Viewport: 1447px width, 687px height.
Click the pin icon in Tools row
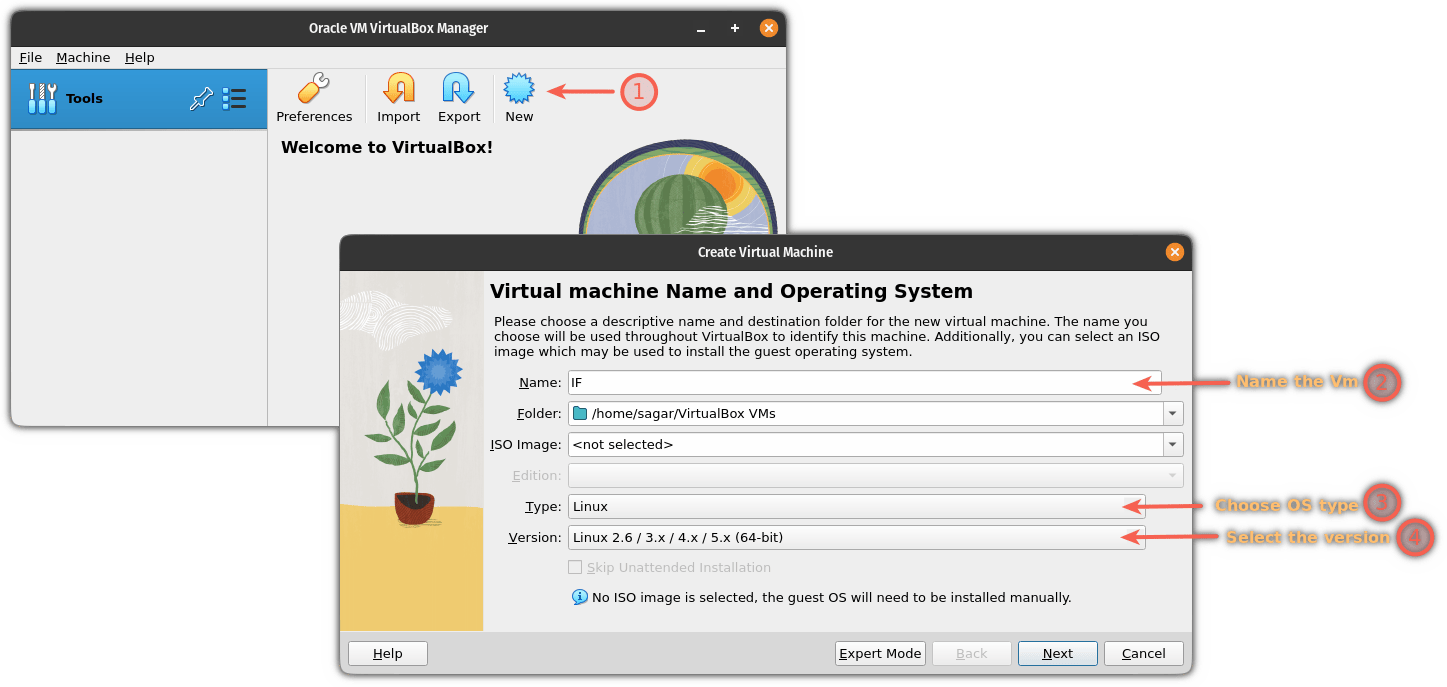(x=201, y=98)
